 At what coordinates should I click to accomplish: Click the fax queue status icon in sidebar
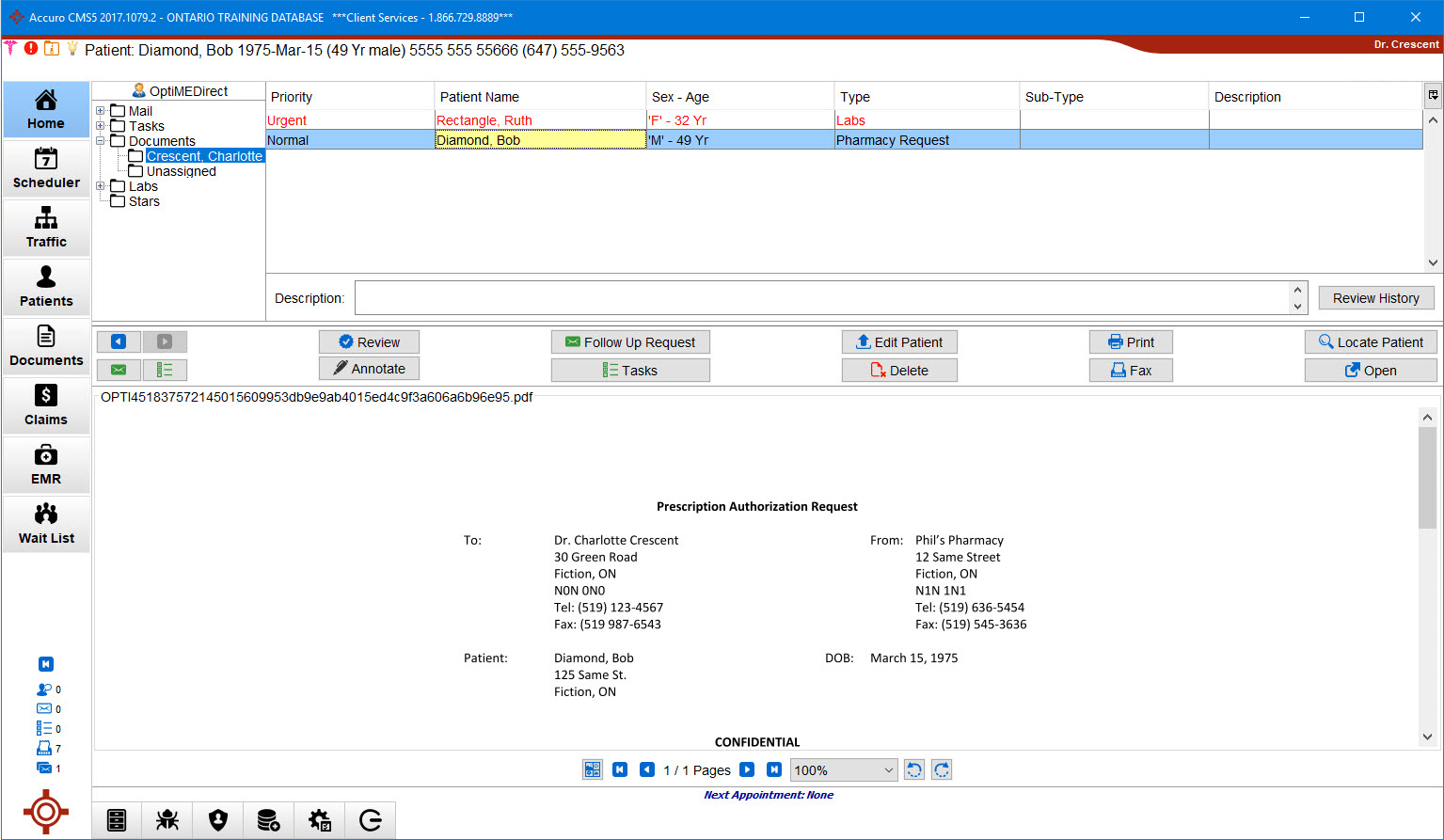coord(44,748)
